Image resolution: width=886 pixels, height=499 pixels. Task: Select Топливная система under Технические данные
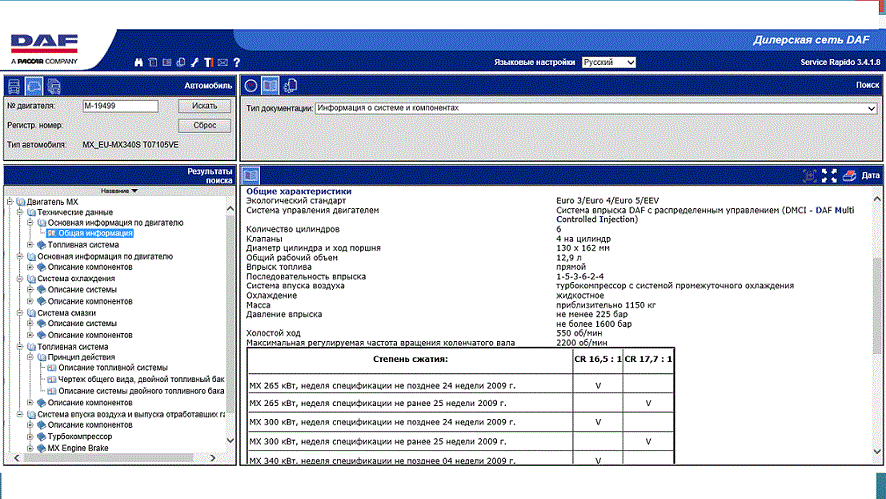(x=83, y=245)
